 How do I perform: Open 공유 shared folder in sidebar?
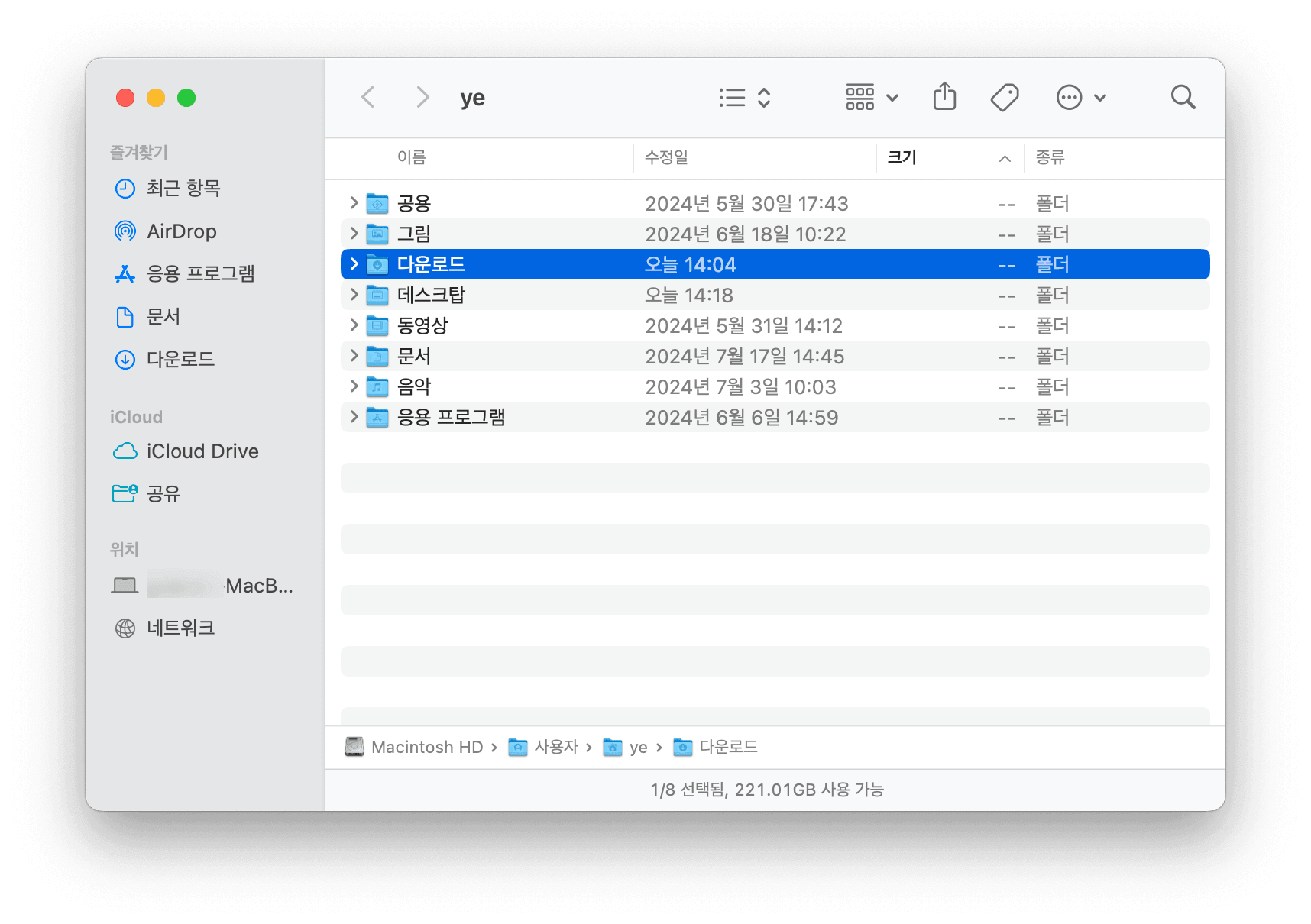(x=147, y=494)
